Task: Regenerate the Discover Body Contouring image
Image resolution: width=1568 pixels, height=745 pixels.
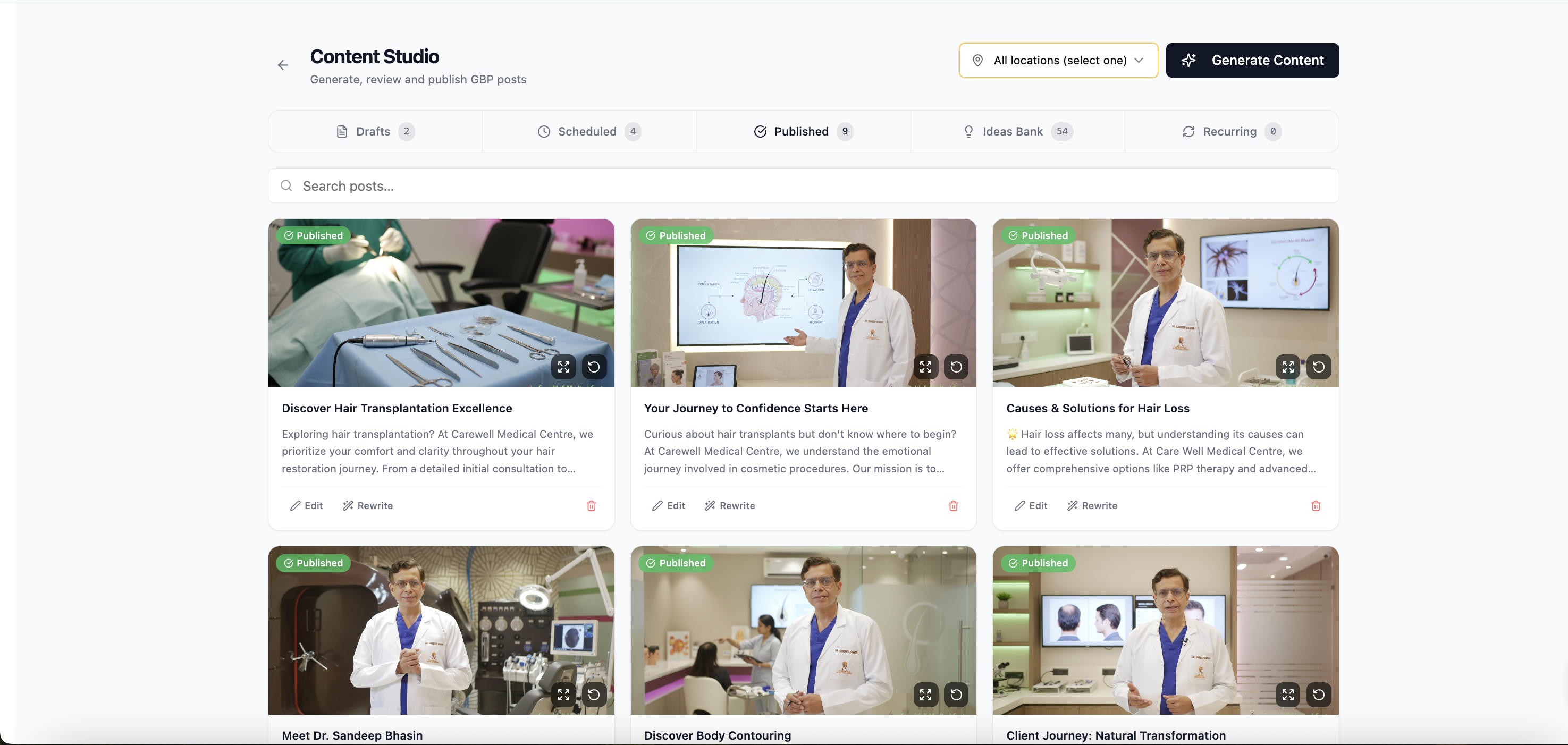Action: click(x=956, y=695)
